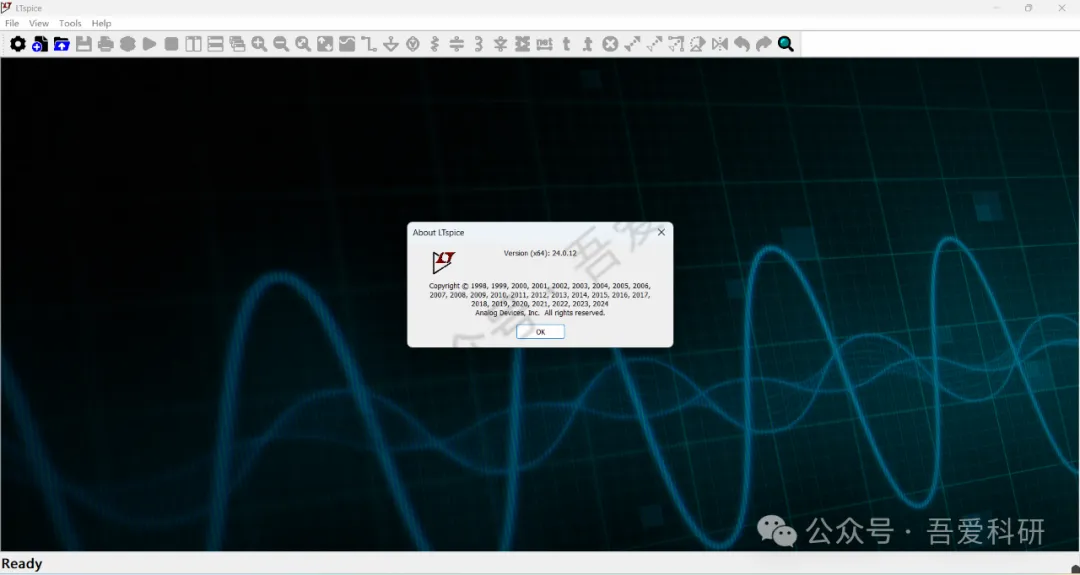Viewport: 1080px width, 575px height.
Task: Click the Print icon
Action: (106, 44)
